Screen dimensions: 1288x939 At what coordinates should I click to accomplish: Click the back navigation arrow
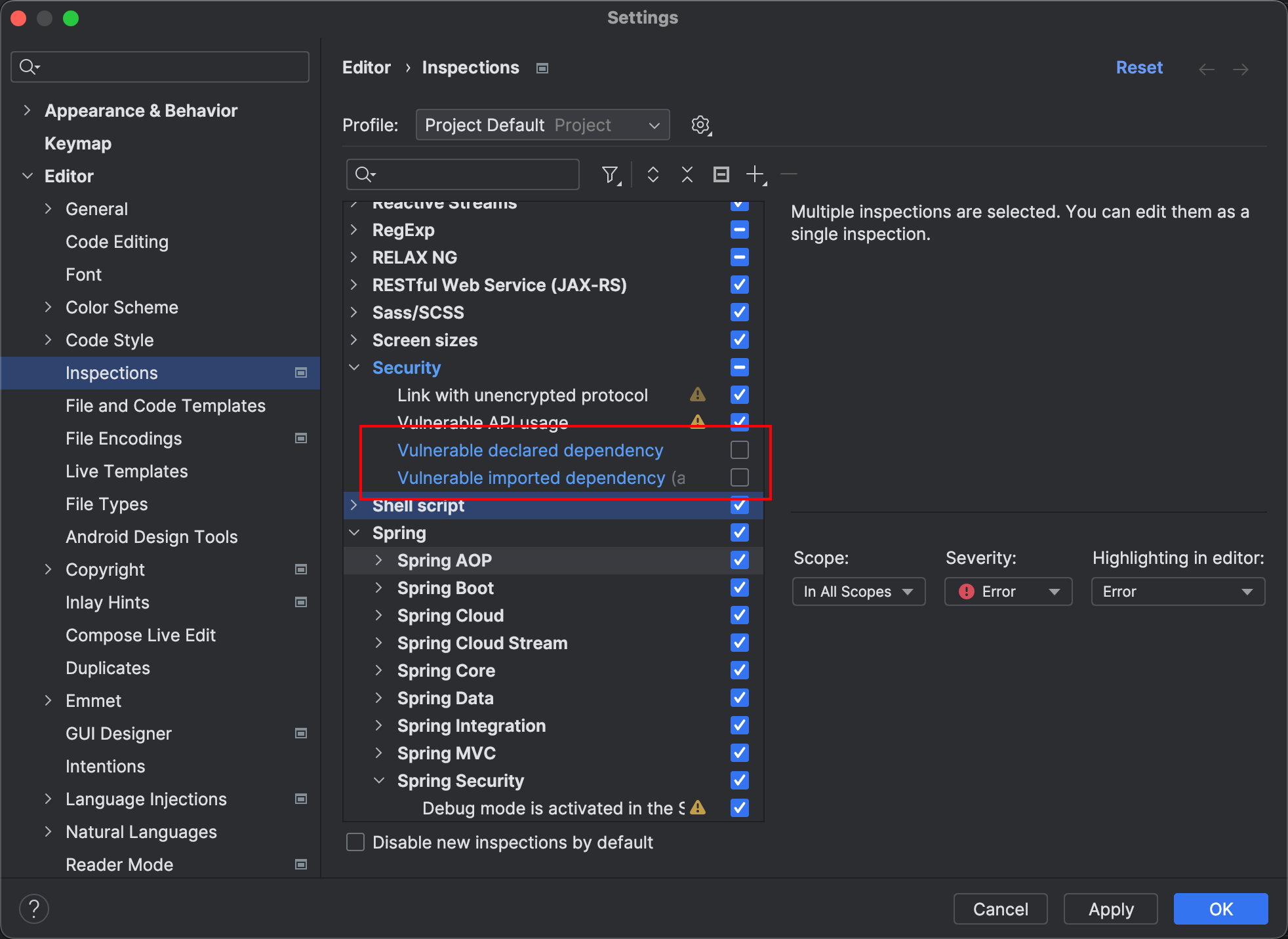pyautogui.click(x=1206, y=69)
